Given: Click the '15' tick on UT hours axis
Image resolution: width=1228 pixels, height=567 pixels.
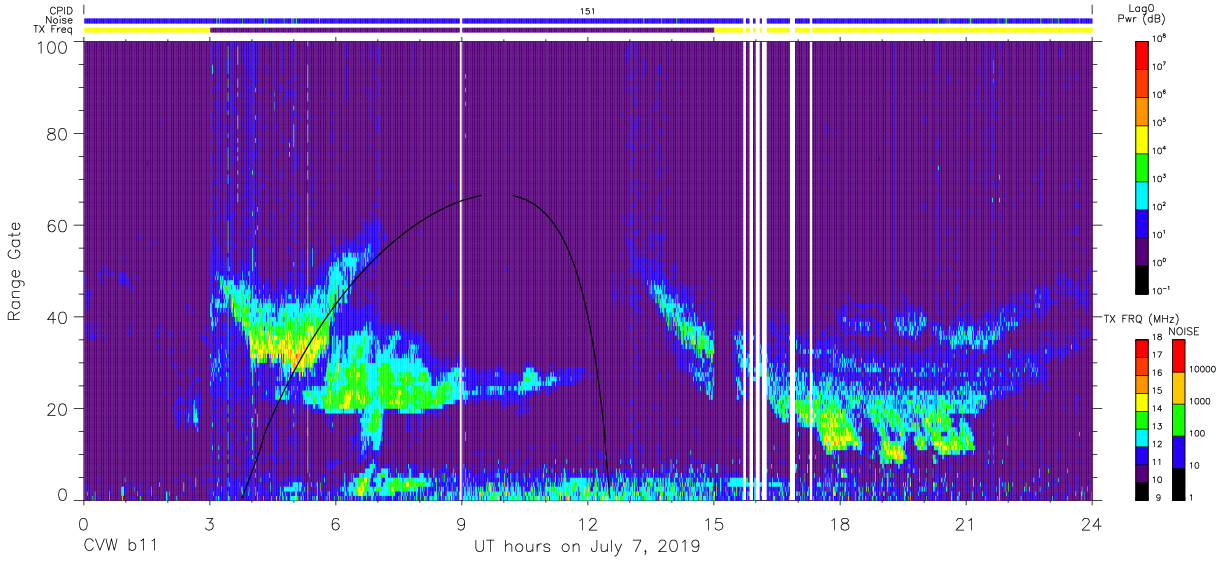Looking at the screenshot, I should coord(714,524).
